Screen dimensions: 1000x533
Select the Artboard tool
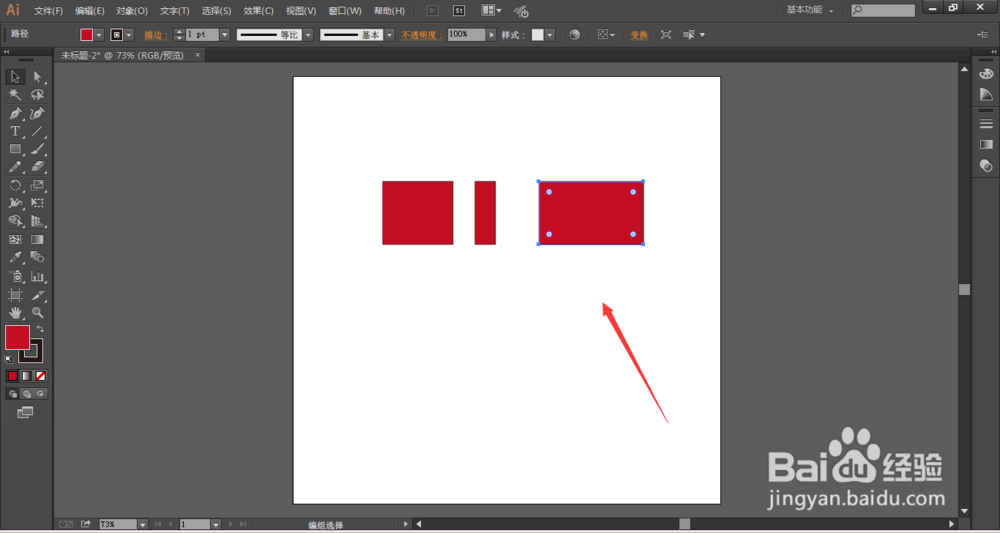(15, 295)
